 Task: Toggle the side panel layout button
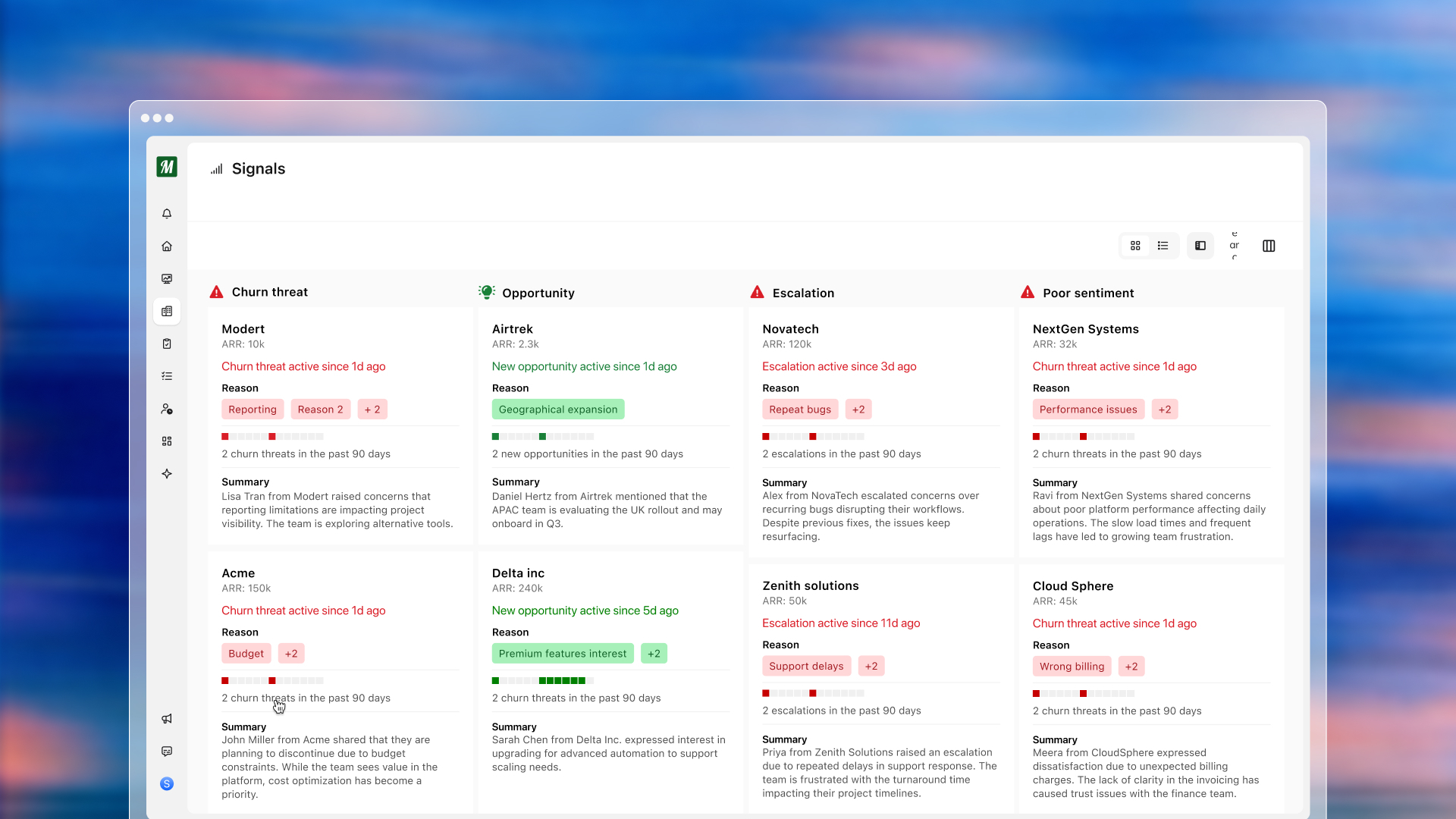click(x=1200, y=246)
